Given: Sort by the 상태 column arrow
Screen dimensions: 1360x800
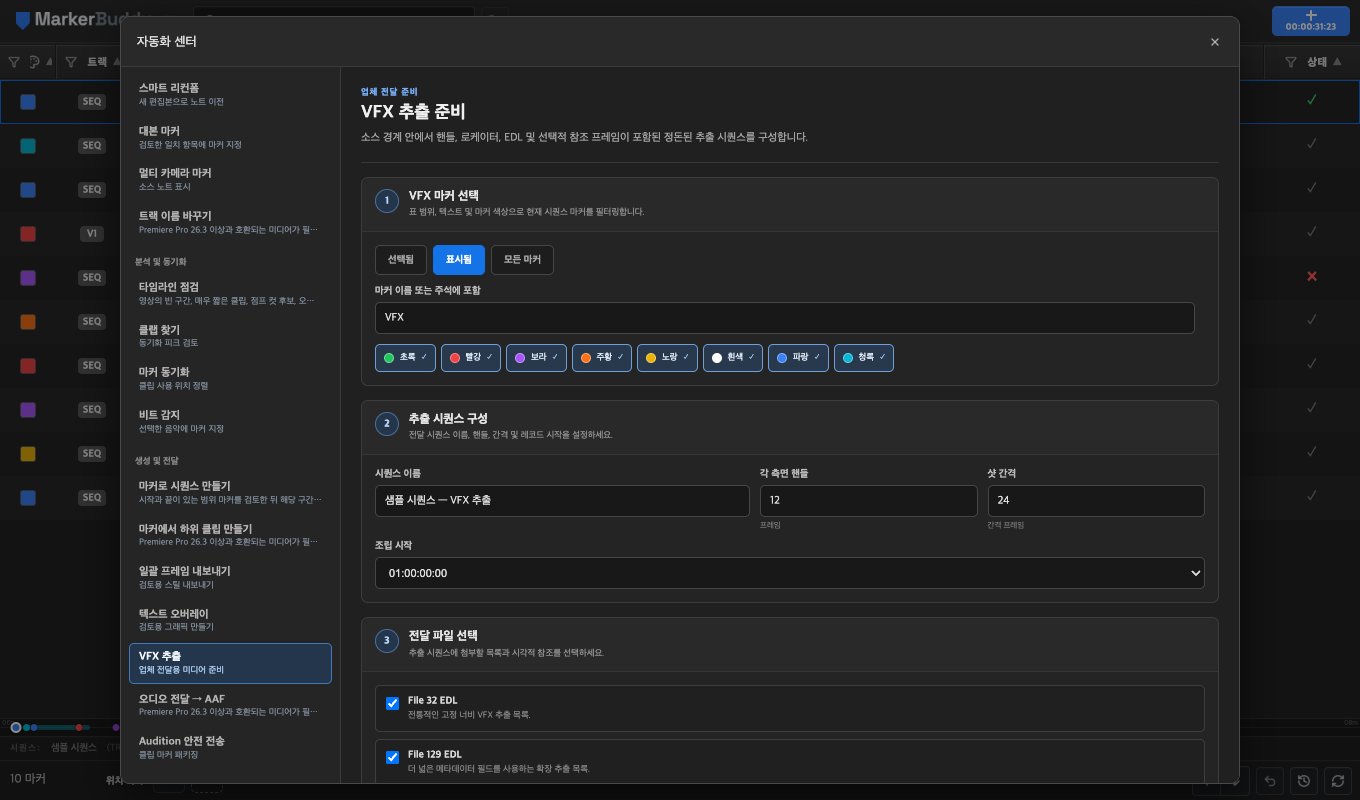Looking at the screenshot, I should click(1338, 62).
